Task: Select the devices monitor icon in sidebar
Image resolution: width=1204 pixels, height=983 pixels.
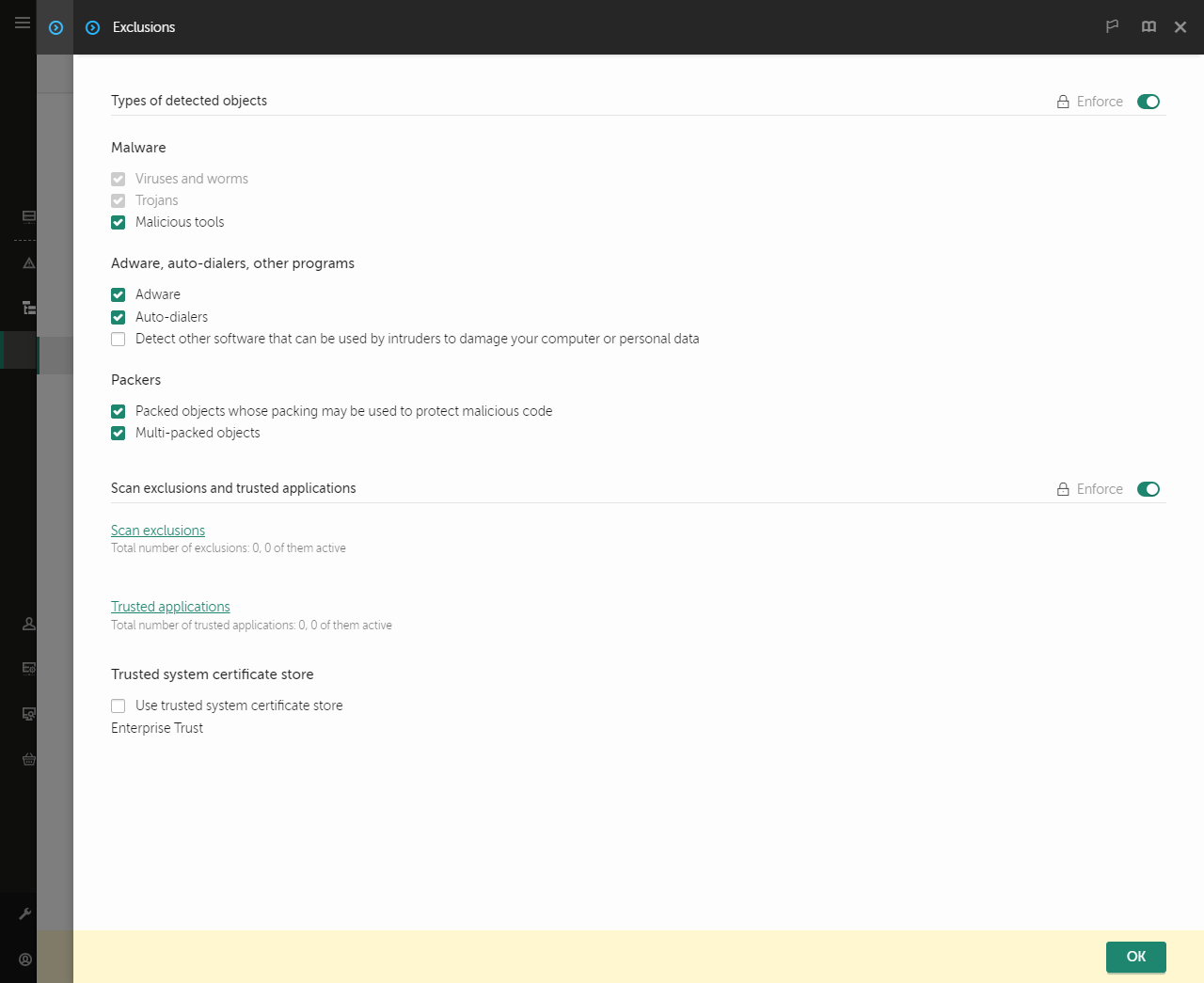Action: 28,215
